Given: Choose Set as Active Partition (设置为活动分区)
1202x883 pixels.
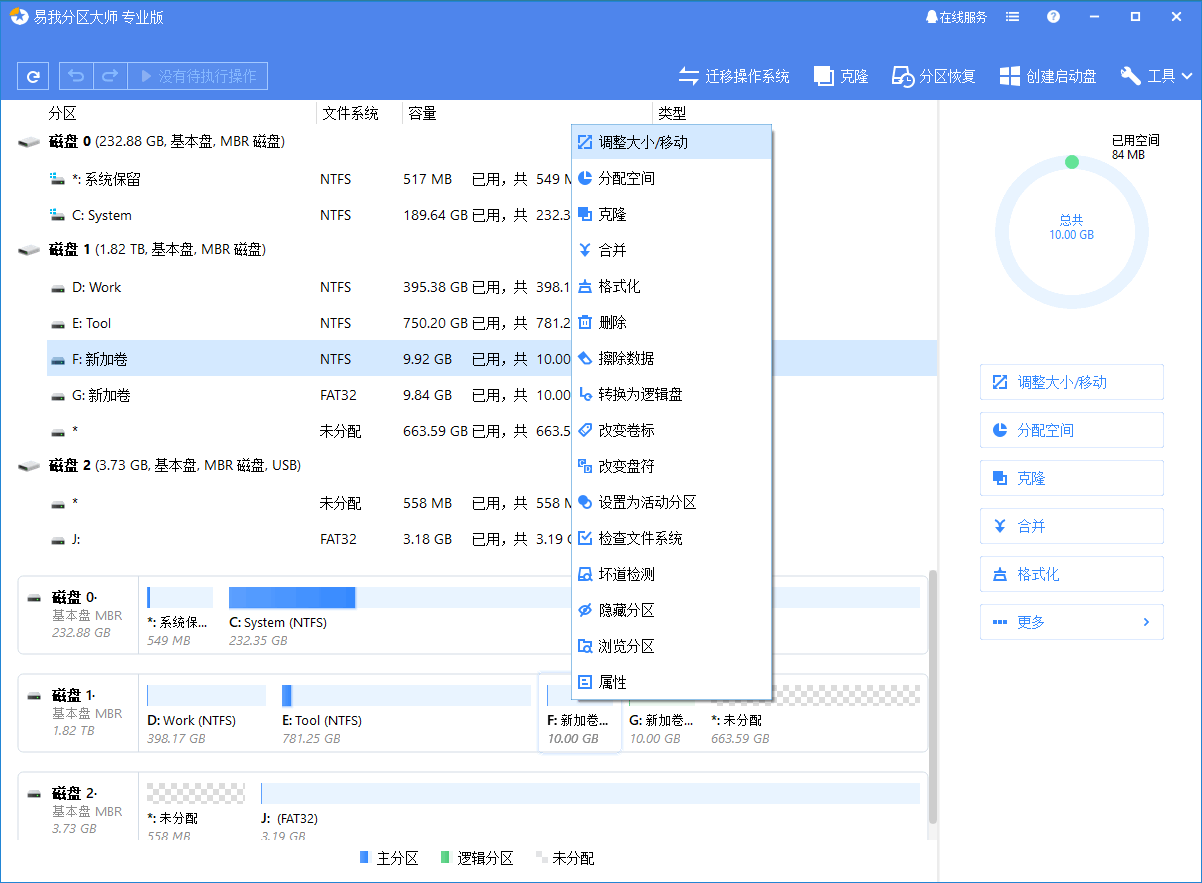Looking at the screenshot, I should 646,502.
